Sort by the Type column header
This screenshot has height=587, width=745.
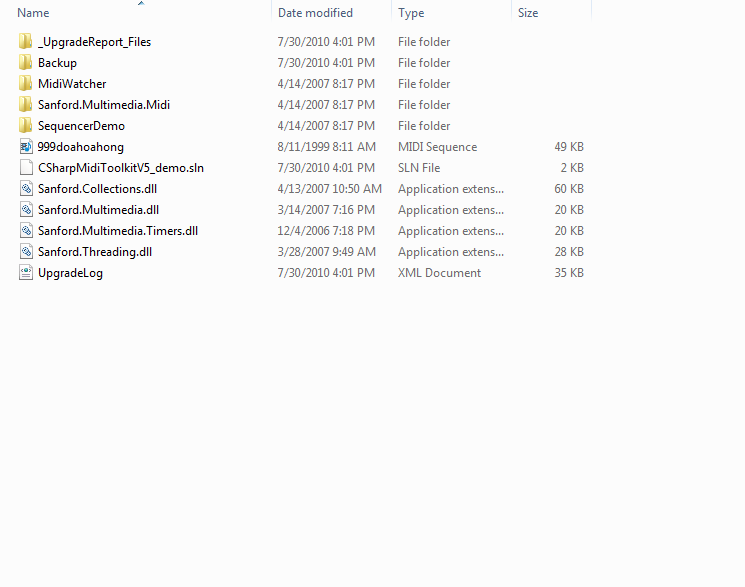[x=411, y=13]
